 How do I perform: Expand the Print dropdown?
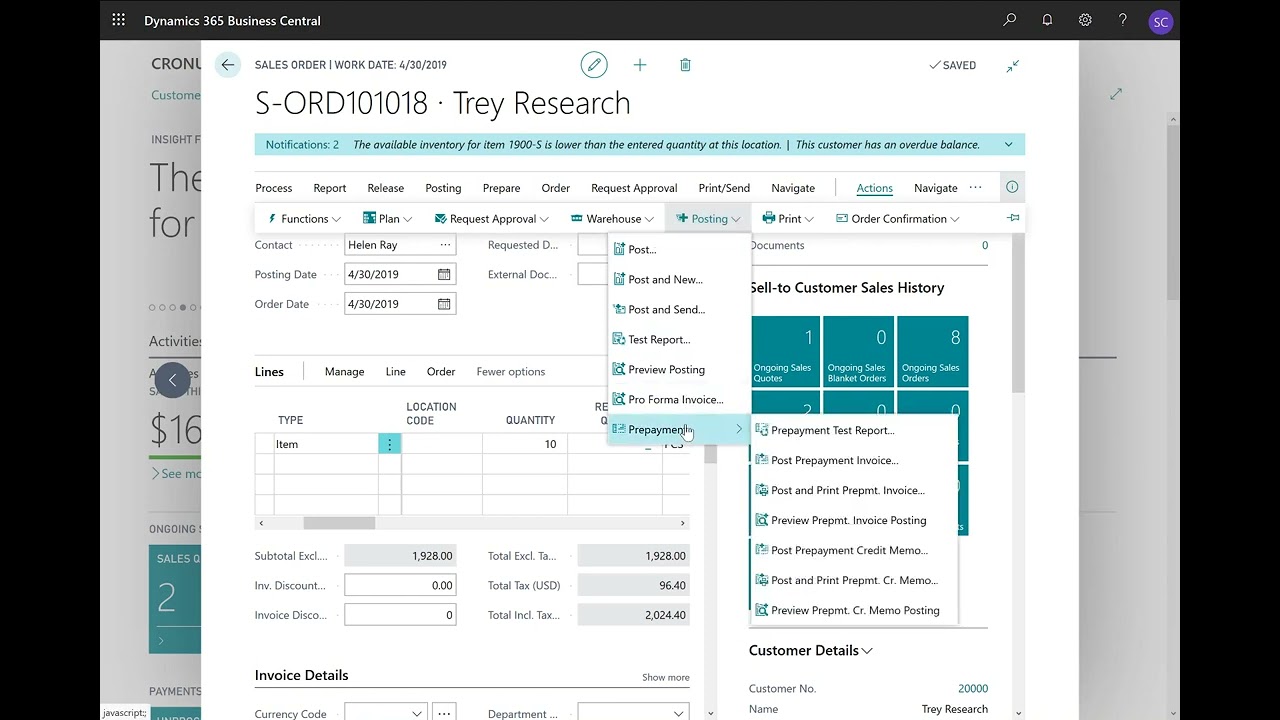[x=788, y=218]
